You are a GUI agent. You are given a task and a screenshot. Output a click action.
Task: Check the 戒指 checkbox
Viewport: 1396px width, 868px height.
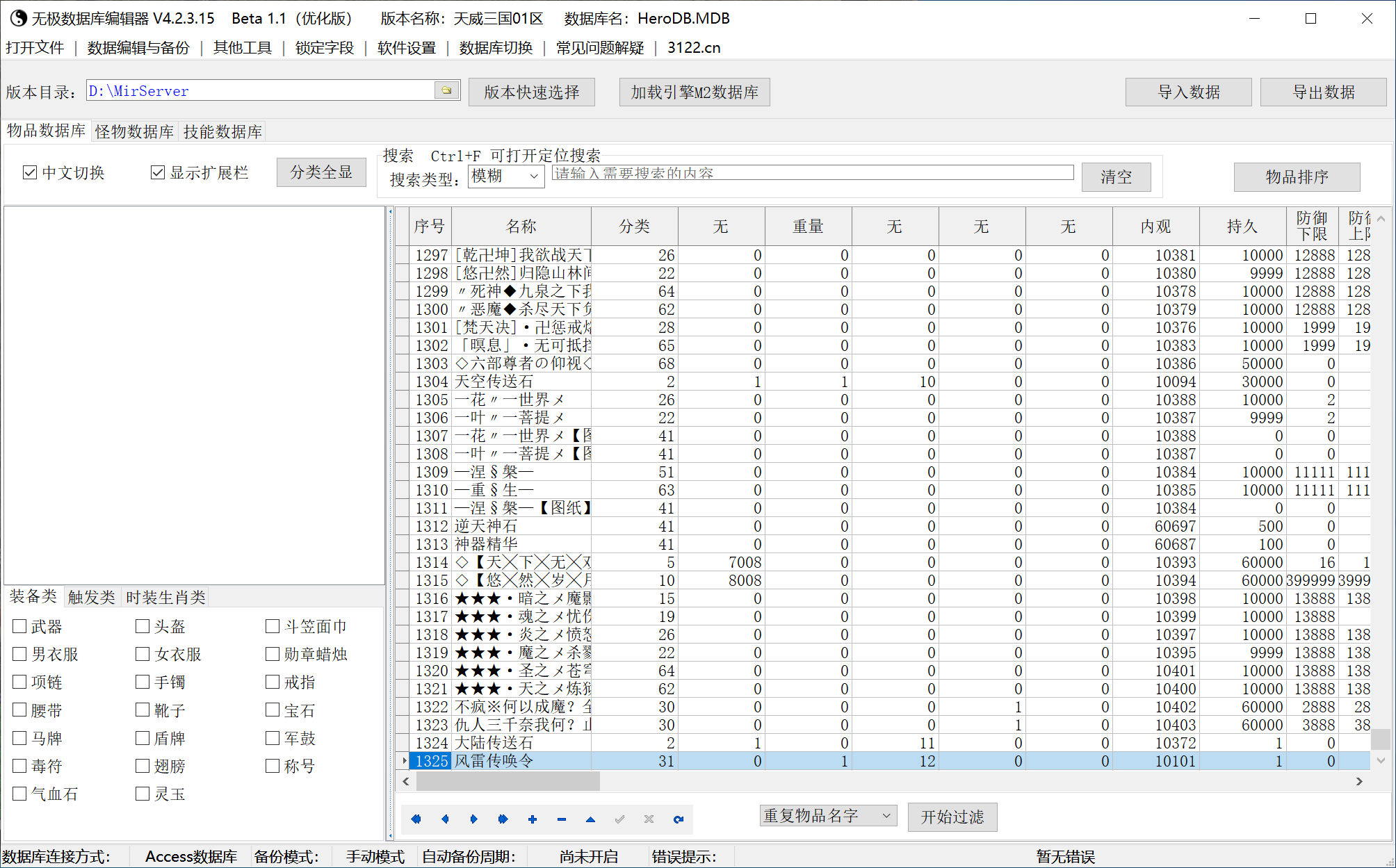tap(273, 682)
